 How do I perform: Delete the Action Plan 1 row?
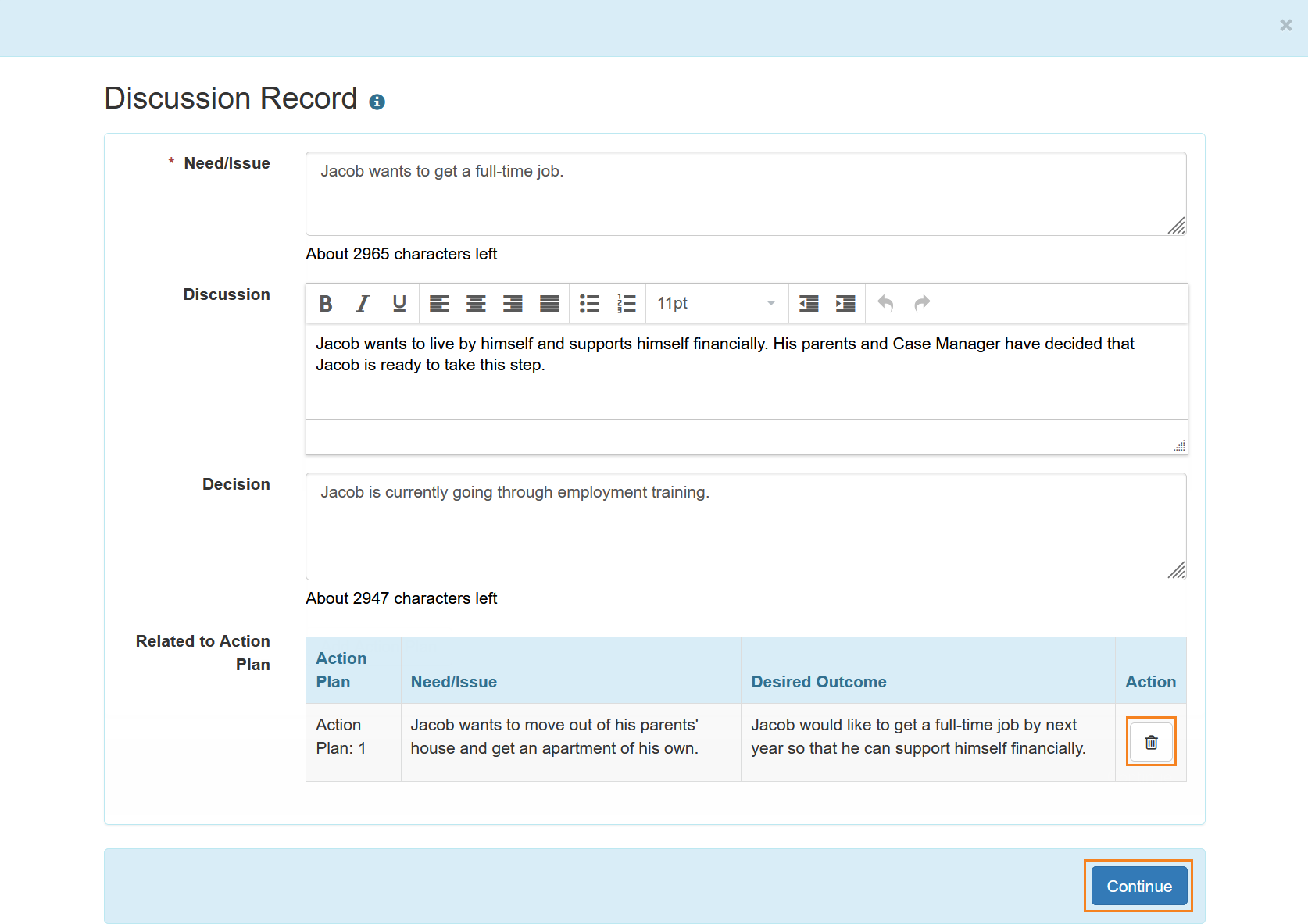[1150, 741]
